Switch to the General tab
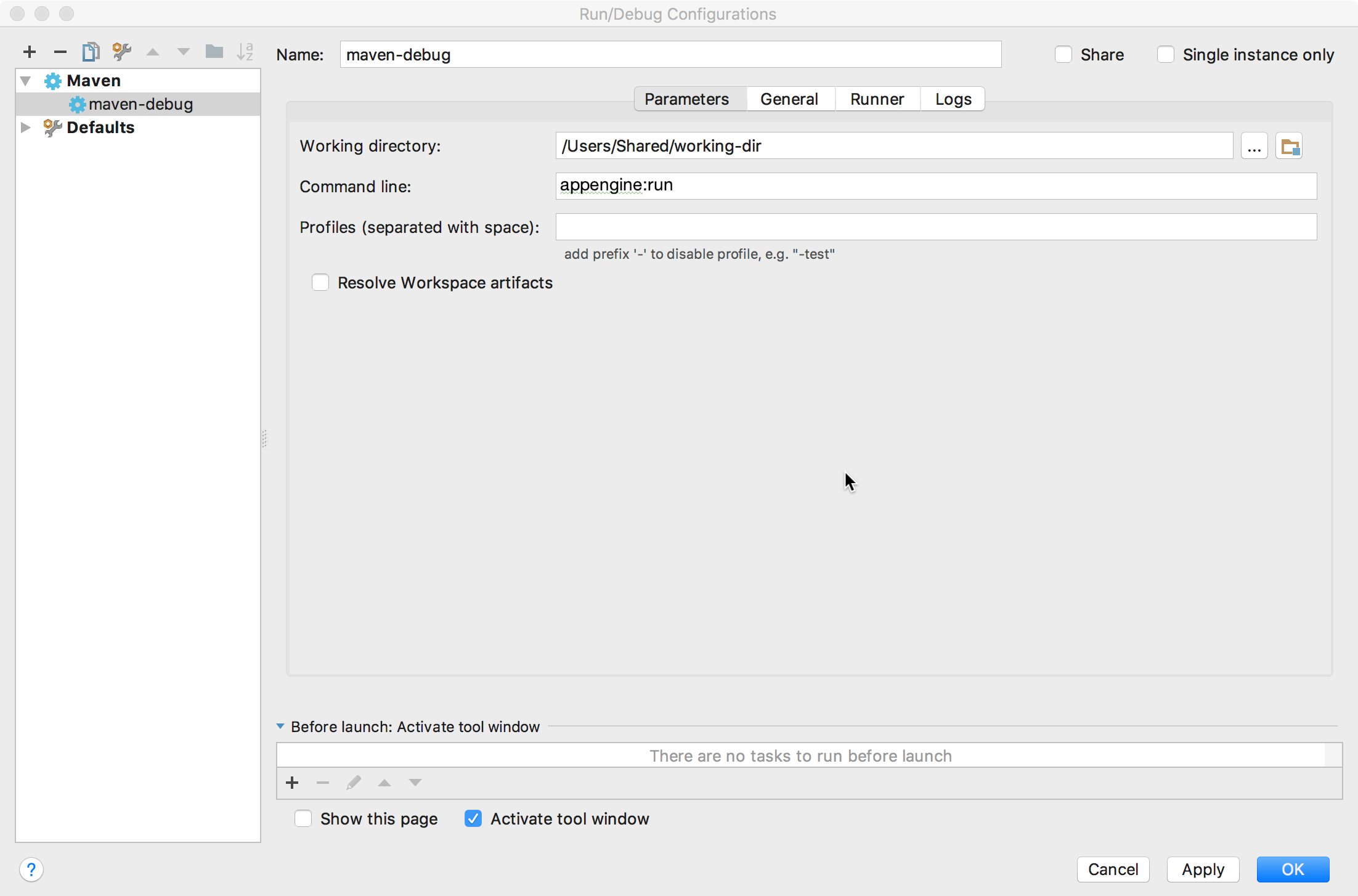The width and height of the screenshot is (1358, 896). click(789, 98)
